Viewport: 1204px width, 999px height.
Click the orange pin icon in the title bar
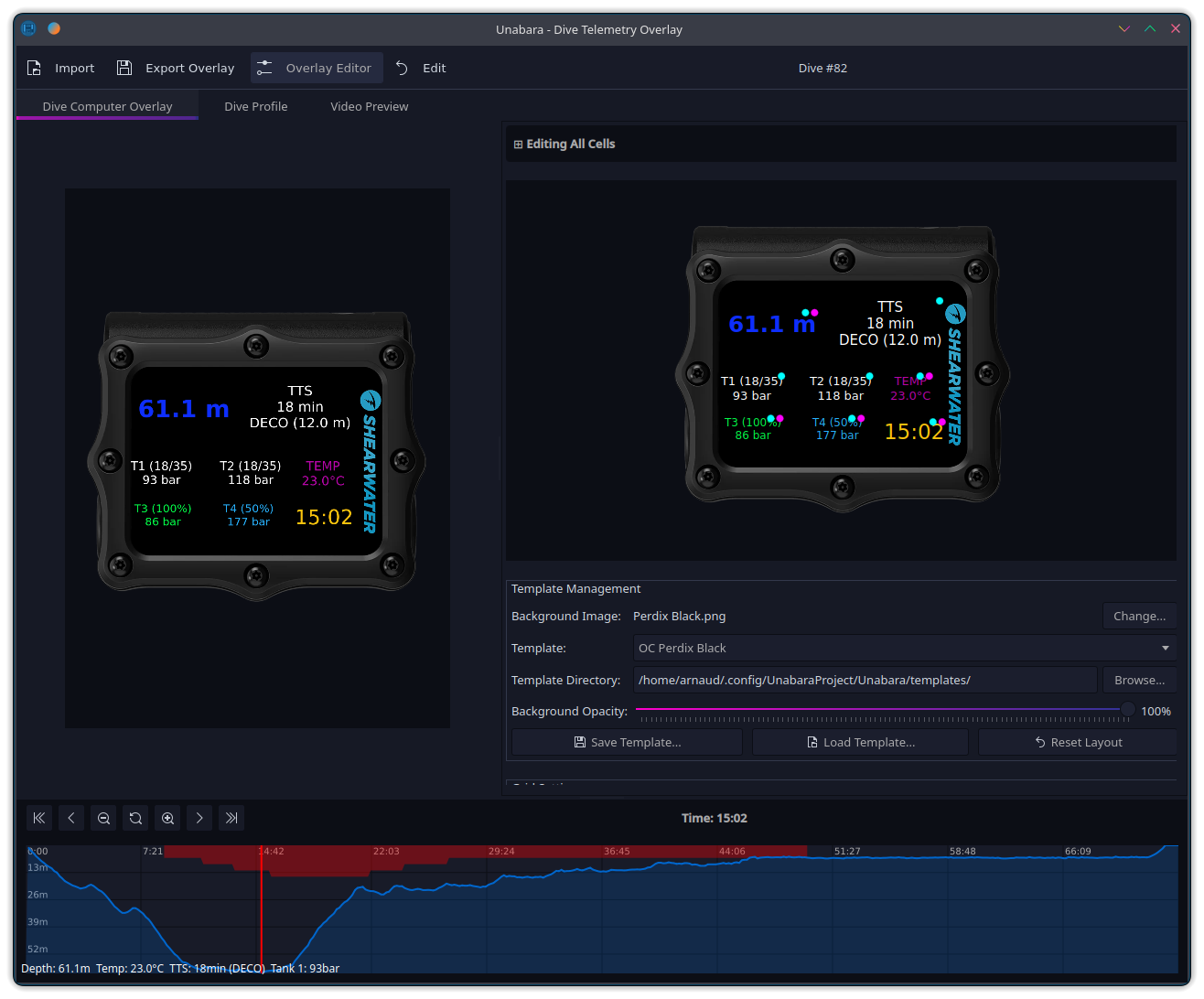[54, 28]
